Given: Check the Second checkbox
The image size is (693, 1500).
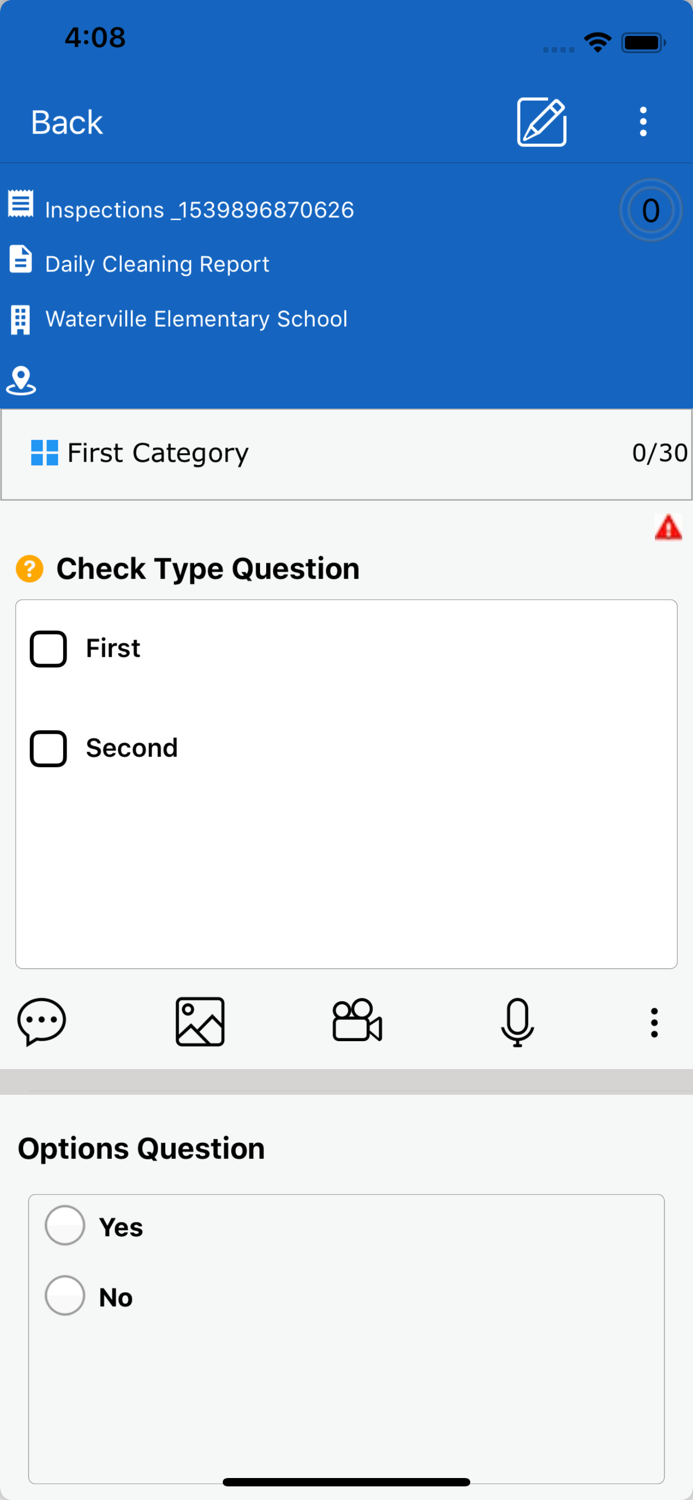Looking at the screenshot, I should point(48,748).
